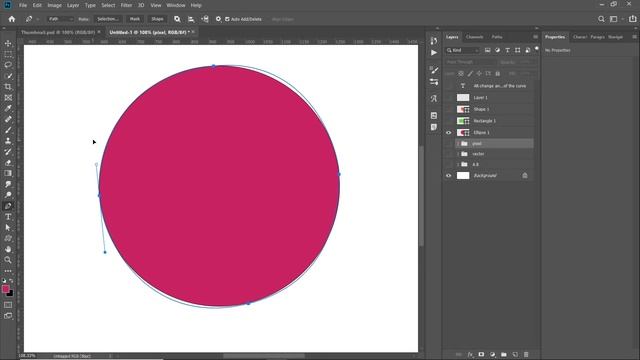Expand the vector group folder
640x360 pixels.
pos(458,154)
